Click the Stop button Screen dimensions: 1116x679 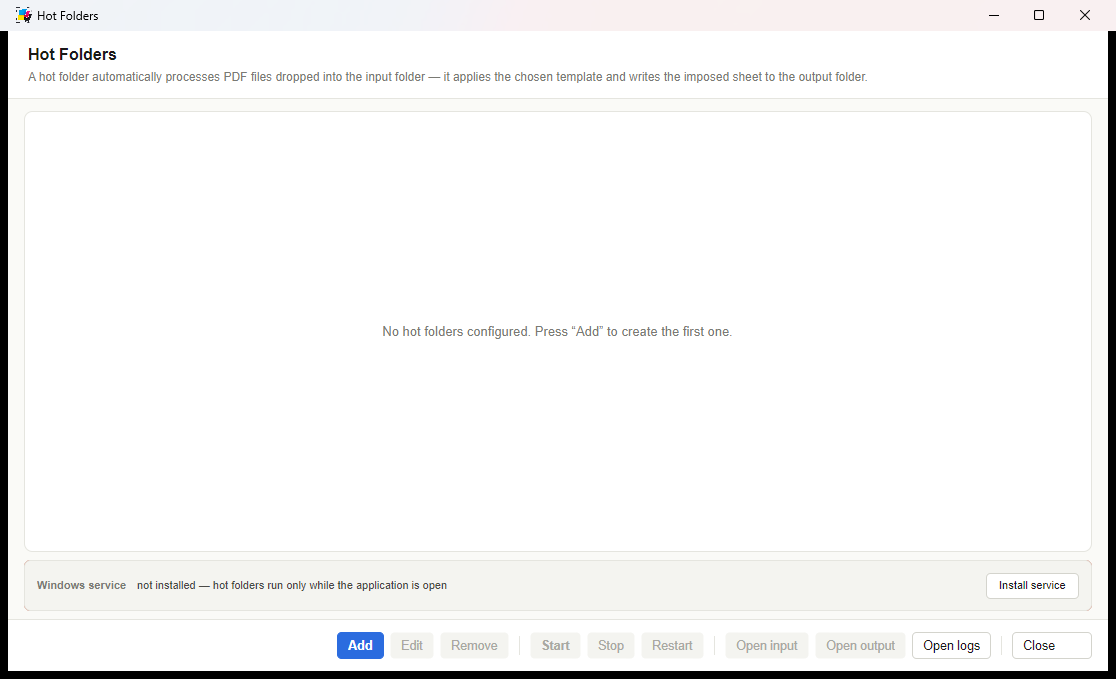611,646
